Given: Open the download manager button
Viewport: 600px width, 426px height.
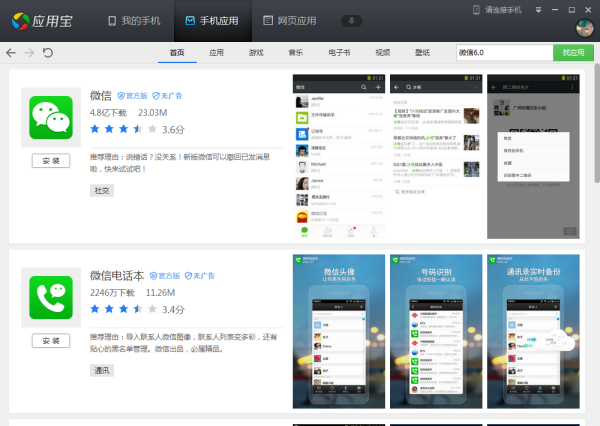Looking at the screenshot, I should point(351,21).
